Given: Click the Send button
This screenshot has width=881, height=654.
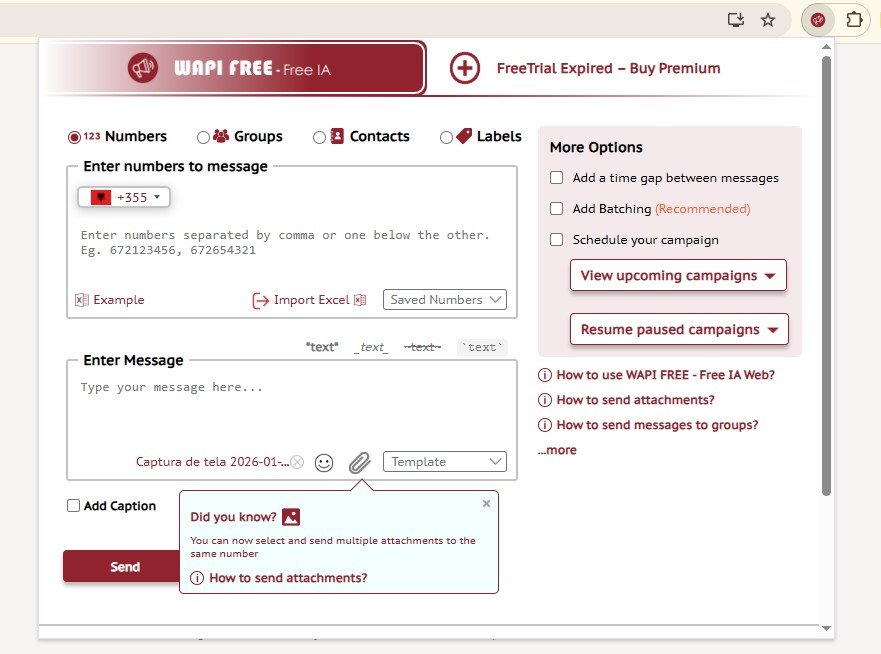Looking at the screenshot, I should point(123,566).
